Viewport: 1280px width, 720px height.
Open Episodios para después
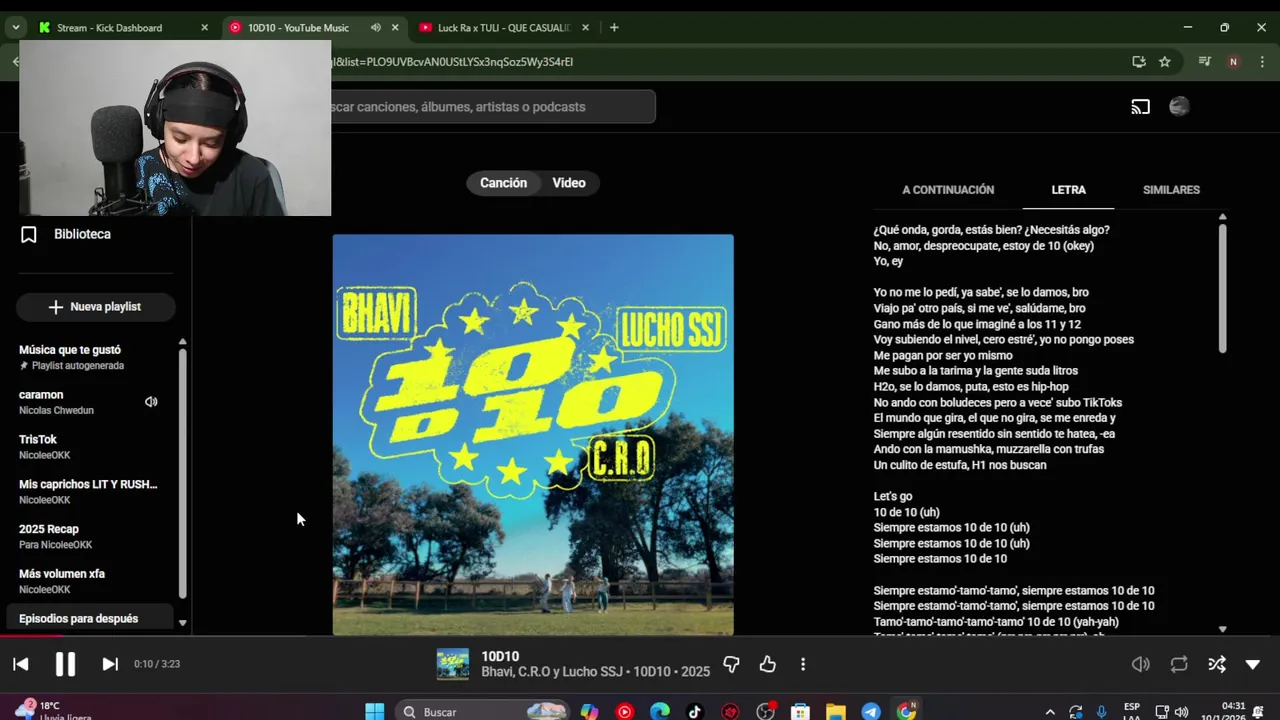(x=90, y=619)
